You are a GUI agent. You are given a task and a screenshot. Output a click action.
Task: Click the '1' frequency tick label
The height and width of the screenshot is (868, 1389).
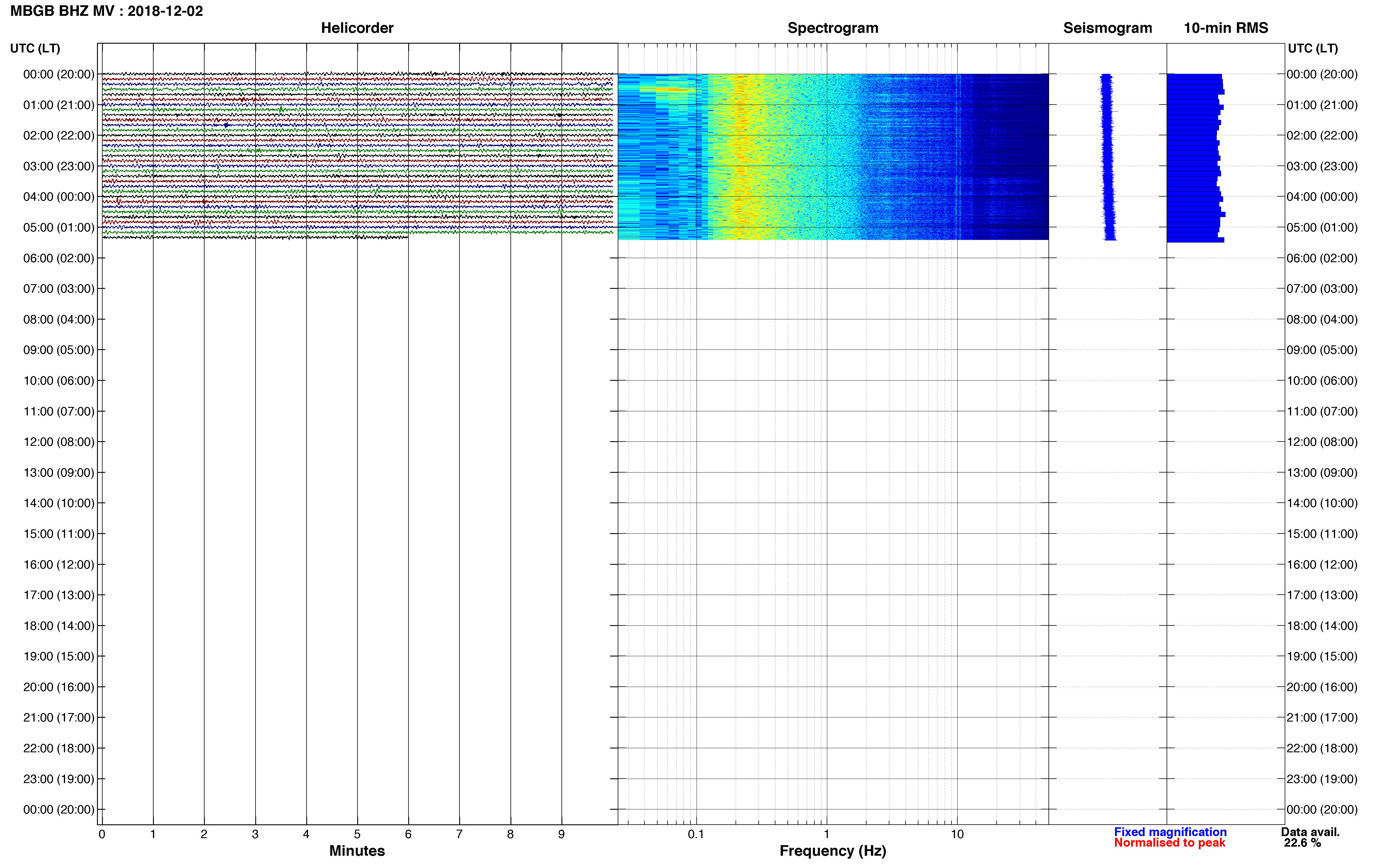[x=826, y=834]
